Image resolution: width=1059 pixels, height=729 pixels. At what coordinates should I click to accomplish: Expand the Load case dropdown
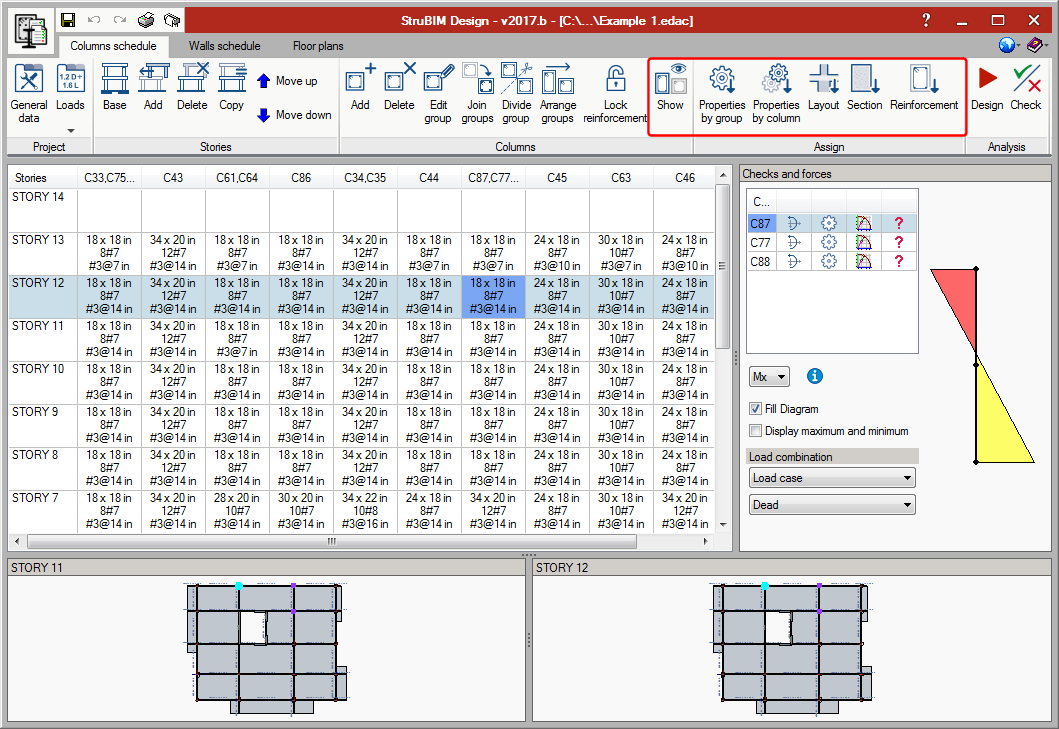(x=832, y=478)
